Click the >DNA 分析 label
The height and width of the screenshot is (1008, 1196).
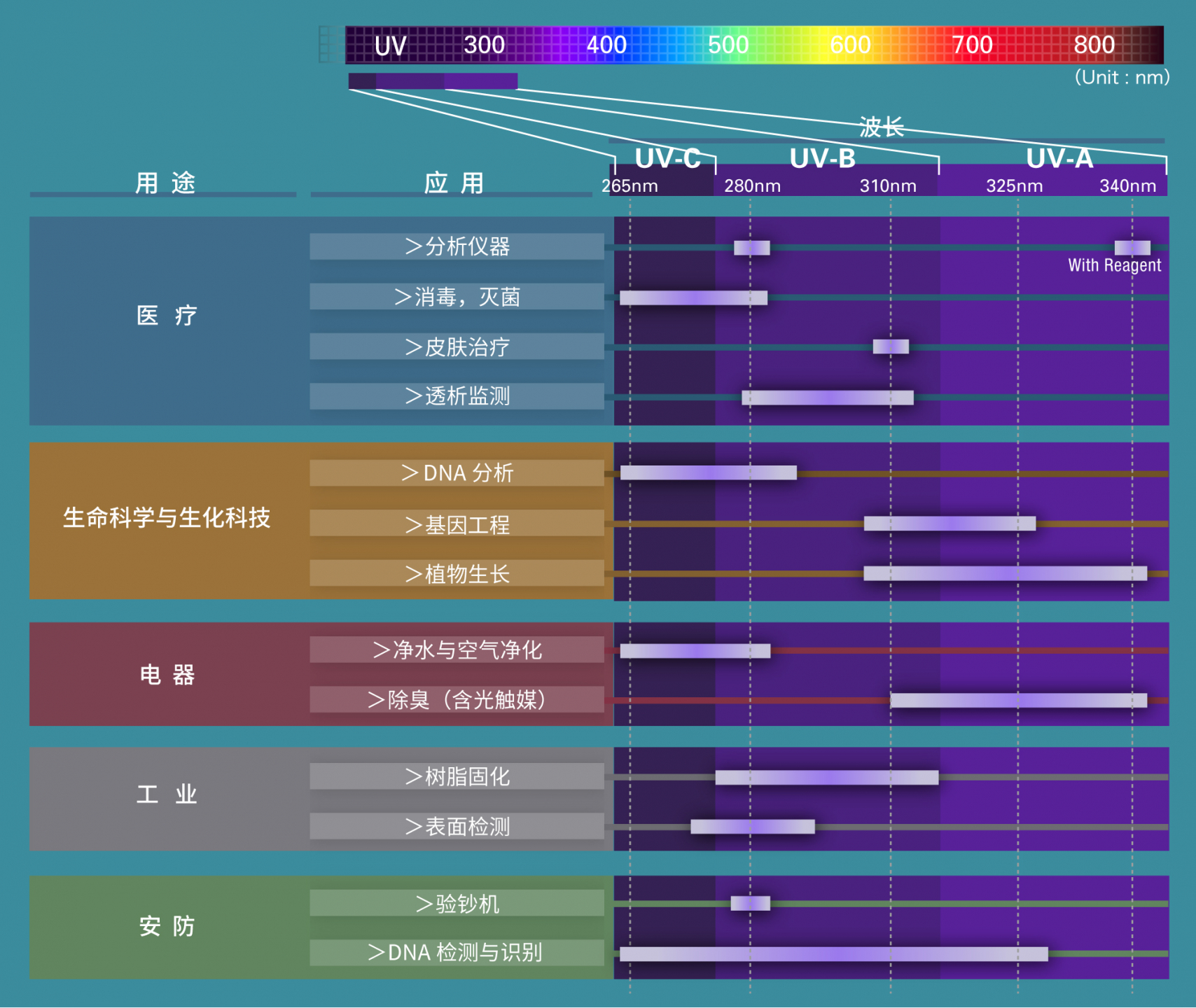coord(457,473)
